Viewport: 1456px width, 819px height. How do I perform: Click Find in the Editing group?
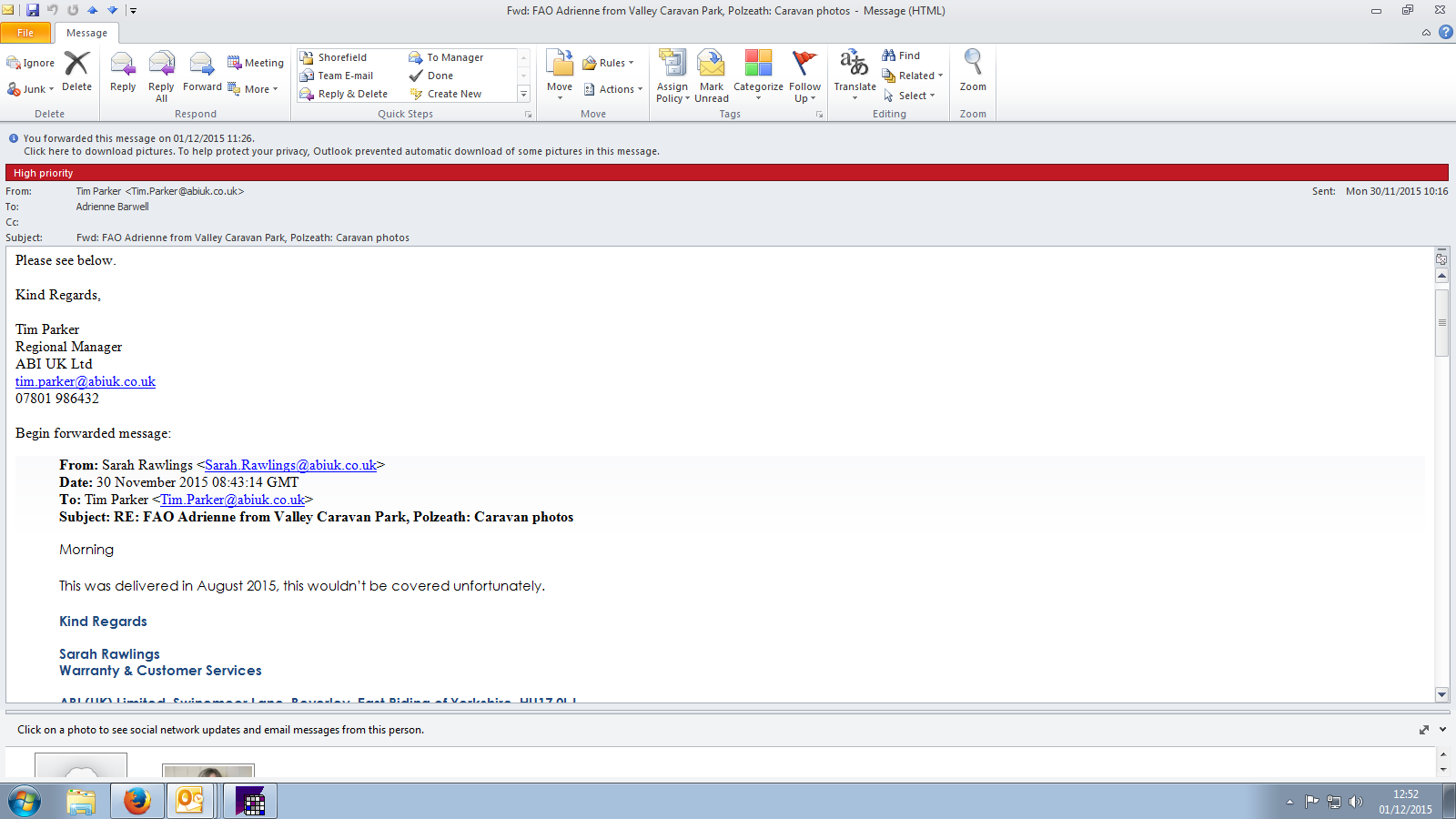click(x=901, y=56)
